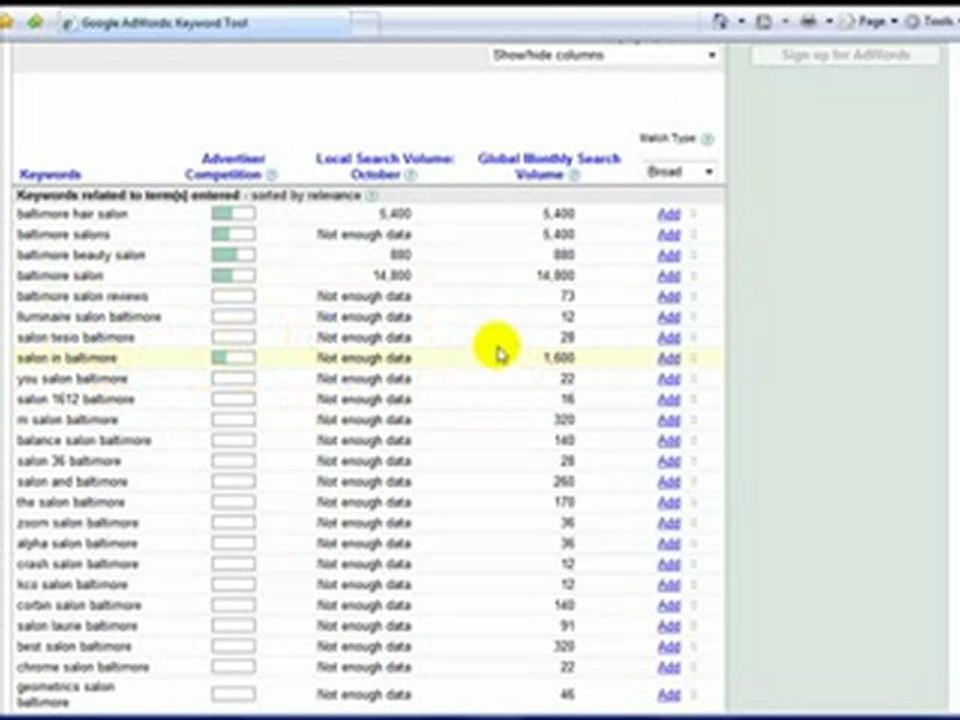The image size is (960, 720).
Task: Add the keyword baltimore salons
Action: (669, 234)
